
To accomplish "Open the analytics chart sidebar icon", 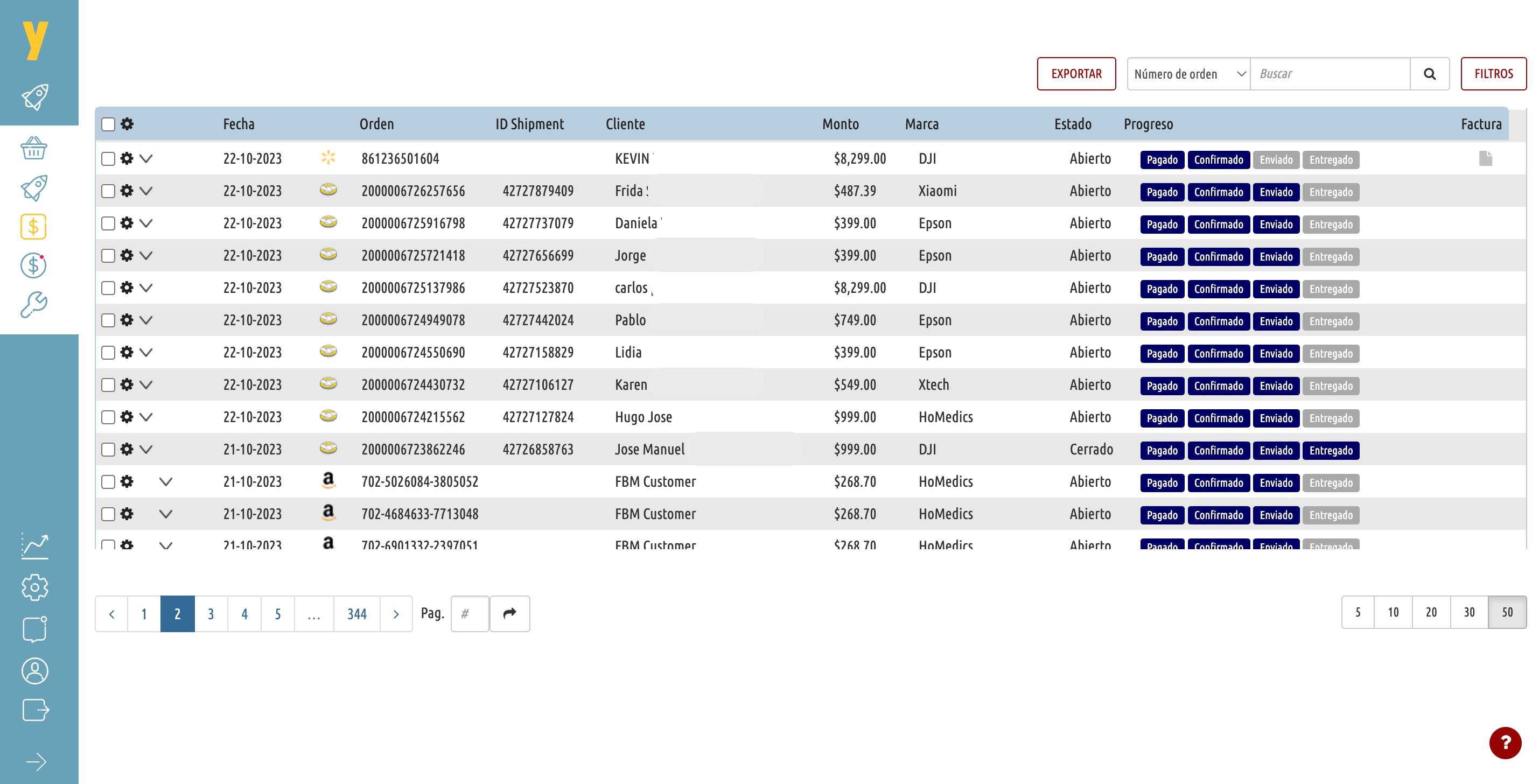I will tap(34, 545).
